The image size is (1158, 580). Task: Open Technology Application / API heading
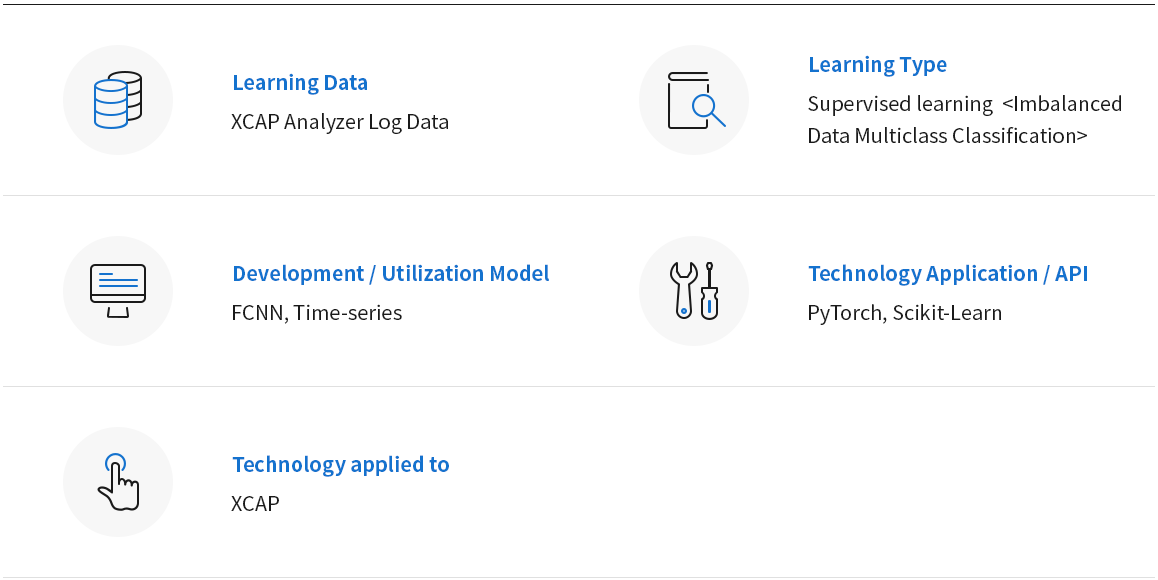tap(948, 273)
